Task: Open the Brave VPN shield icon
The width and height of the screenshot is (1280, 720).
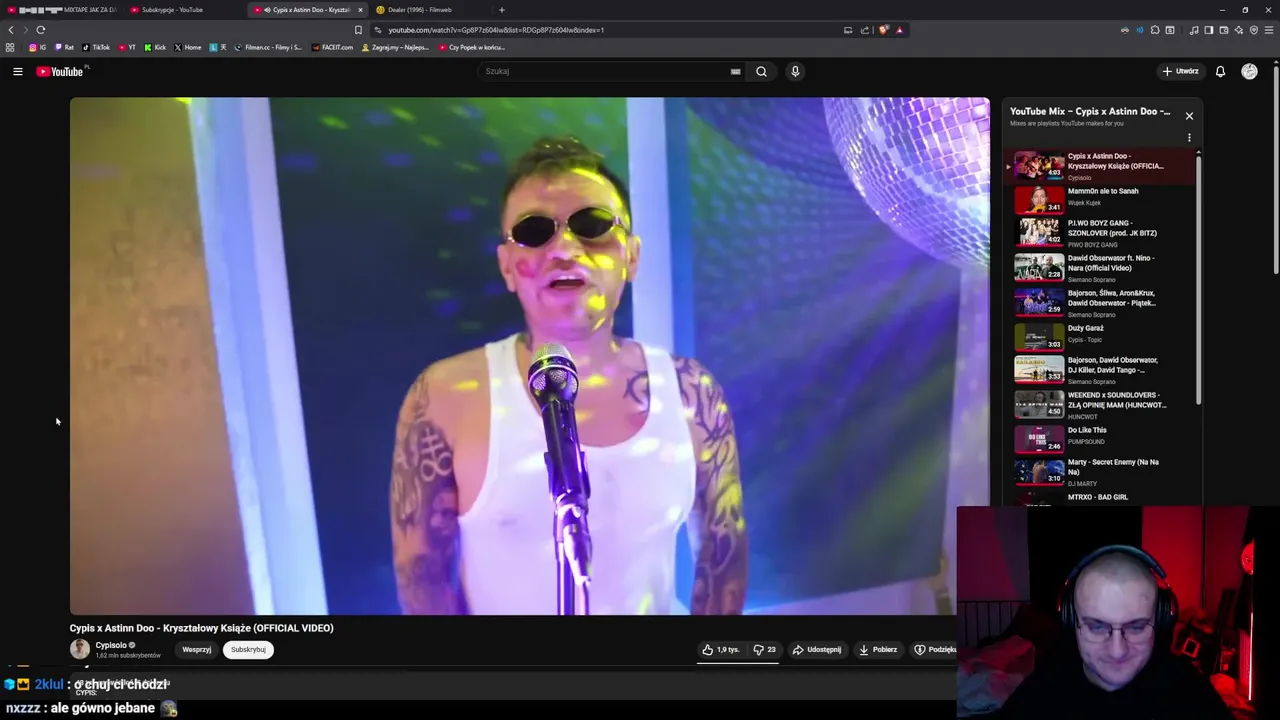Action: [x=1254, y=30]
